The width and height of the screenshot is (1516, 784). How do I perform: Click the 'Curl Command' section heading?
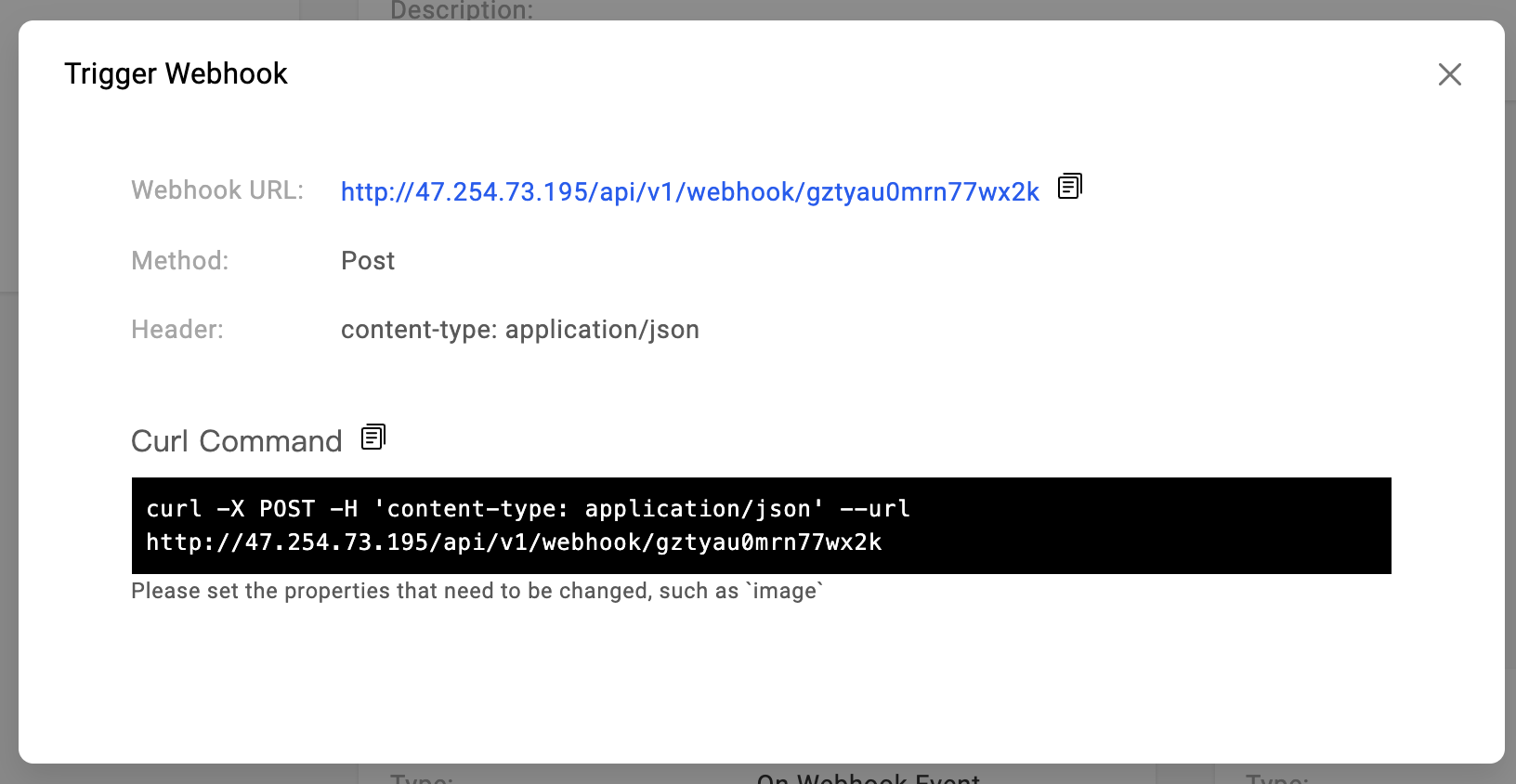click(x=236, y=441)
